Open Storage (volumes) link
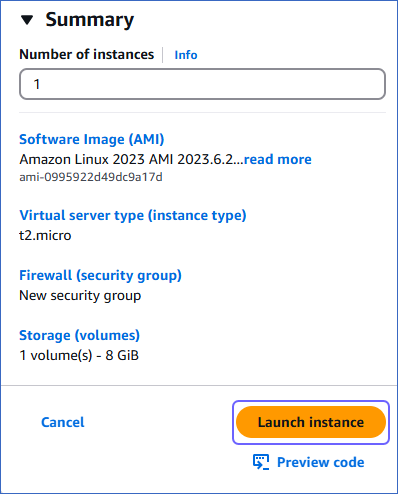The height and width of the screenshot is (494, 398). (x=79, y=335)
